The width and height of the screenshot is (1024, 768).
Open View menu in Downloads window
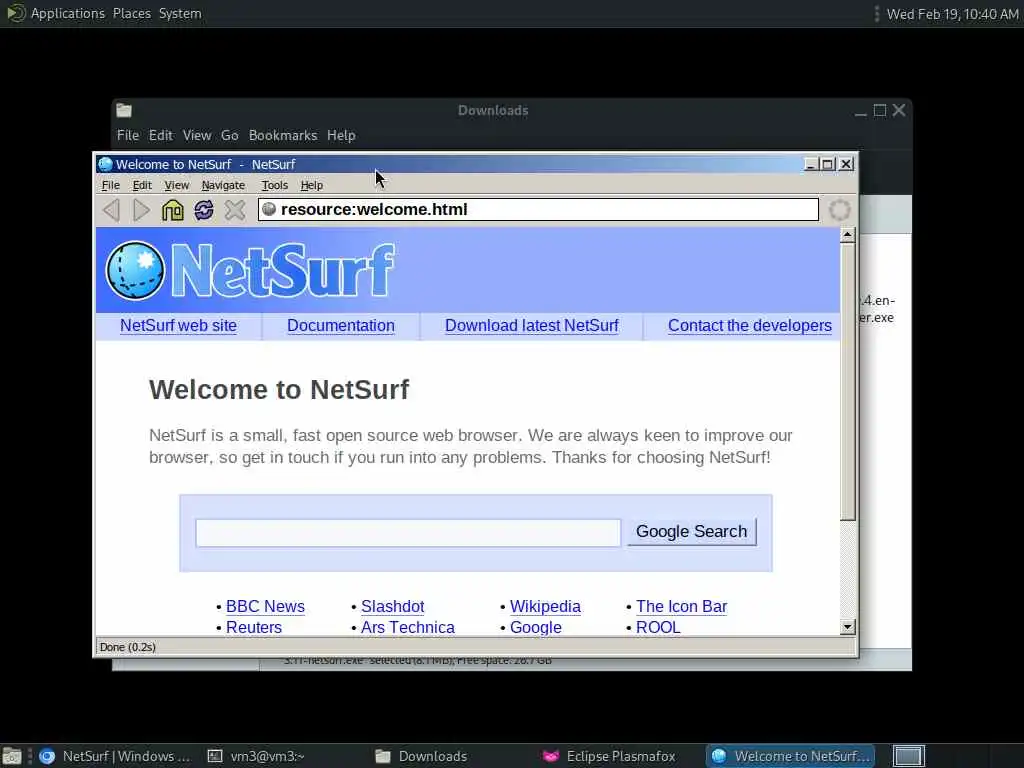[197, 135]
